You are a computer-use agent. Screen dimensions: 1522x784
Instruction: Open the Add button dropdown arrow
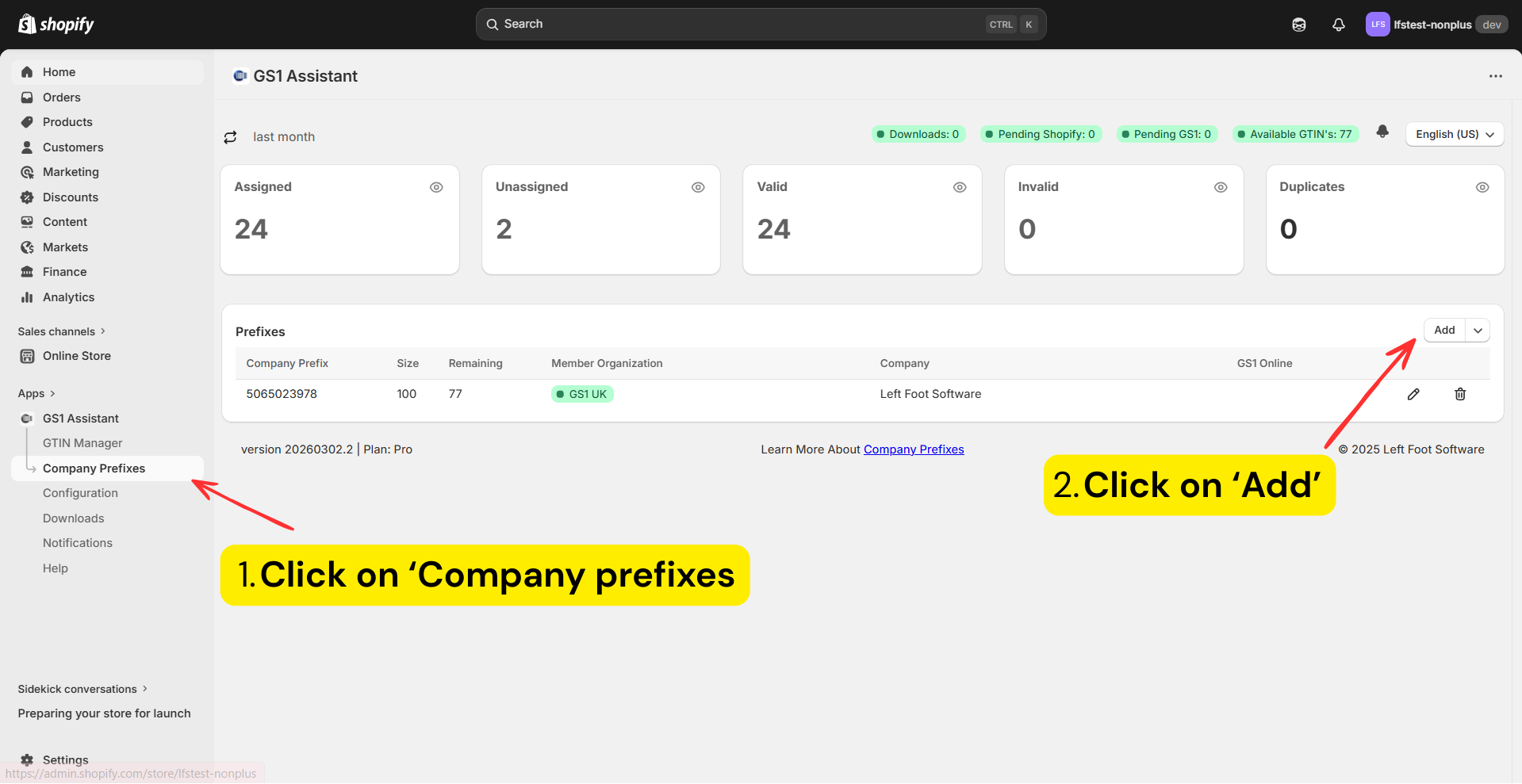(x=1478, y=330)
